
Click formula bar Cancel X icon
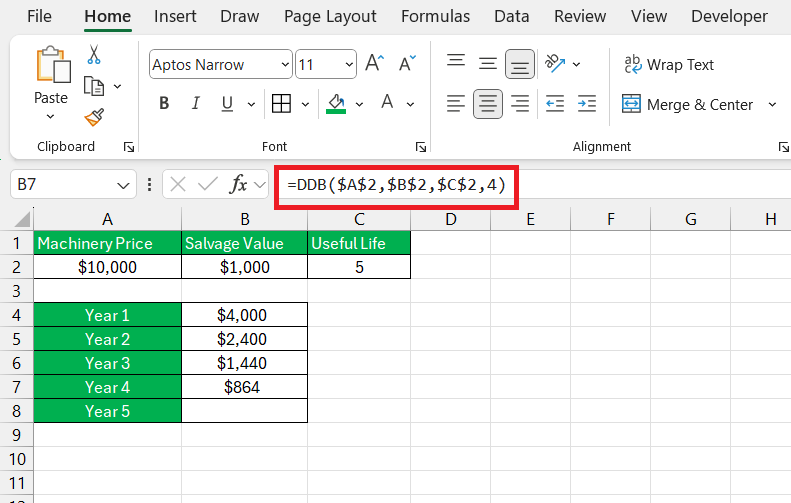(178, 185)
